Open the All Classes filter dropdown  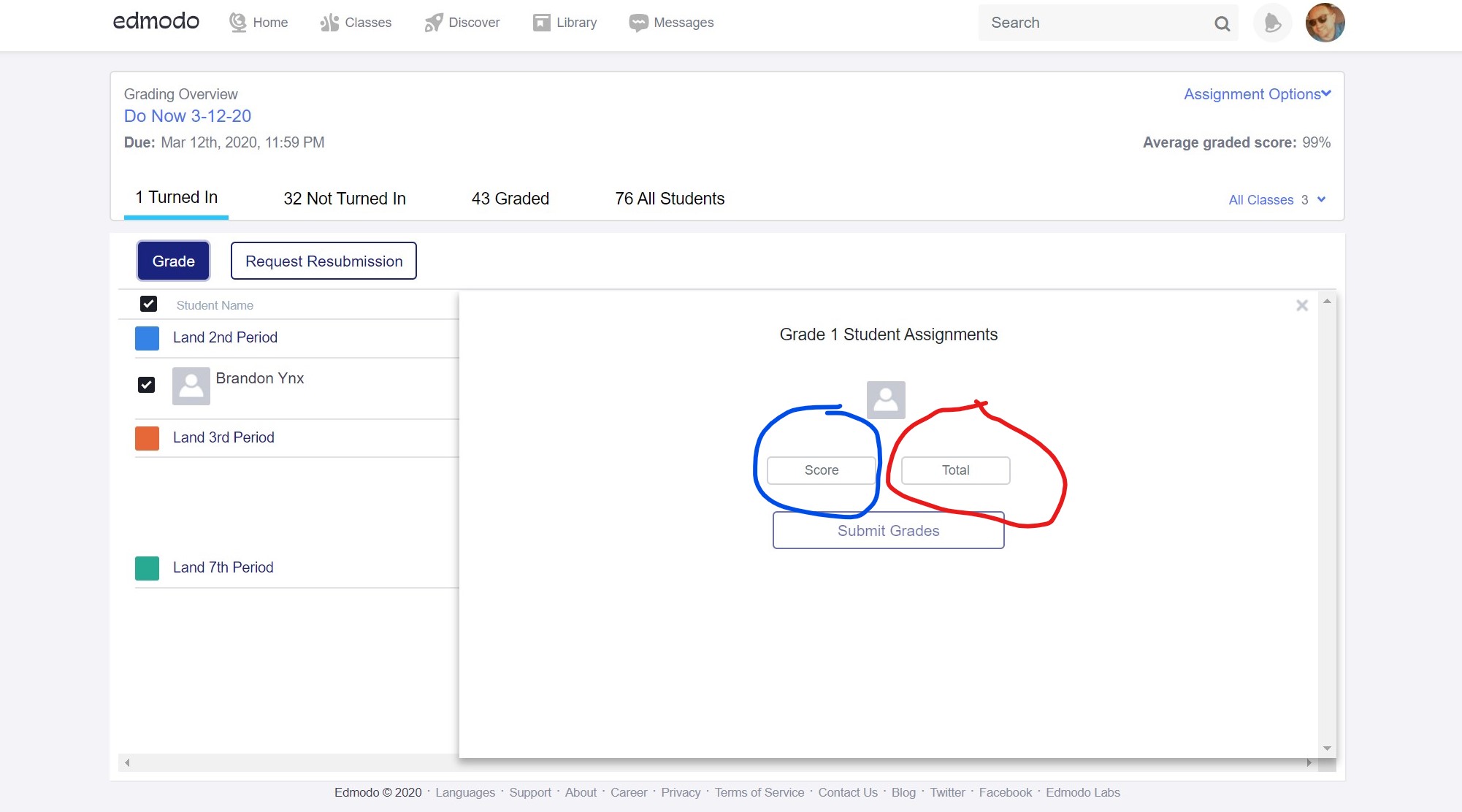[x=1276, y=200]
